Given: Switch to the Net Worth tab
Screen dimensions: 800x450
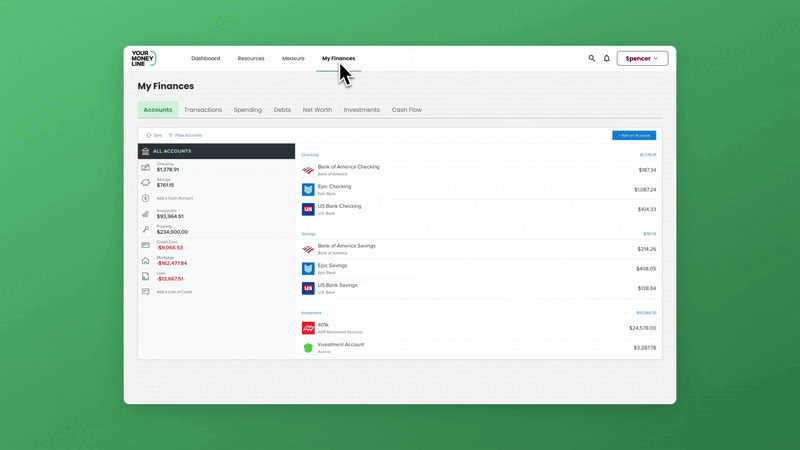Looking at the screenshot, I should (317, 110).
